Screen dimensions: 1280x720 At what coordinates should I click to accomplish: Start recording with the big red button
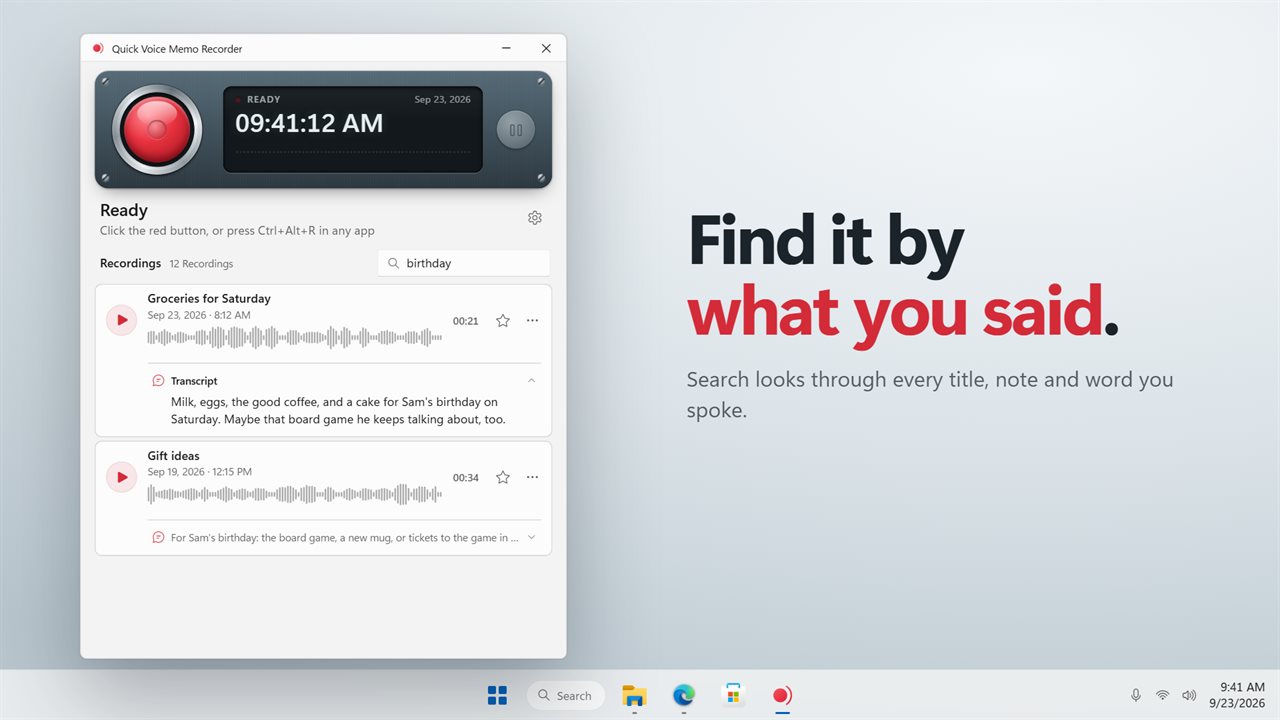(157, 130)
